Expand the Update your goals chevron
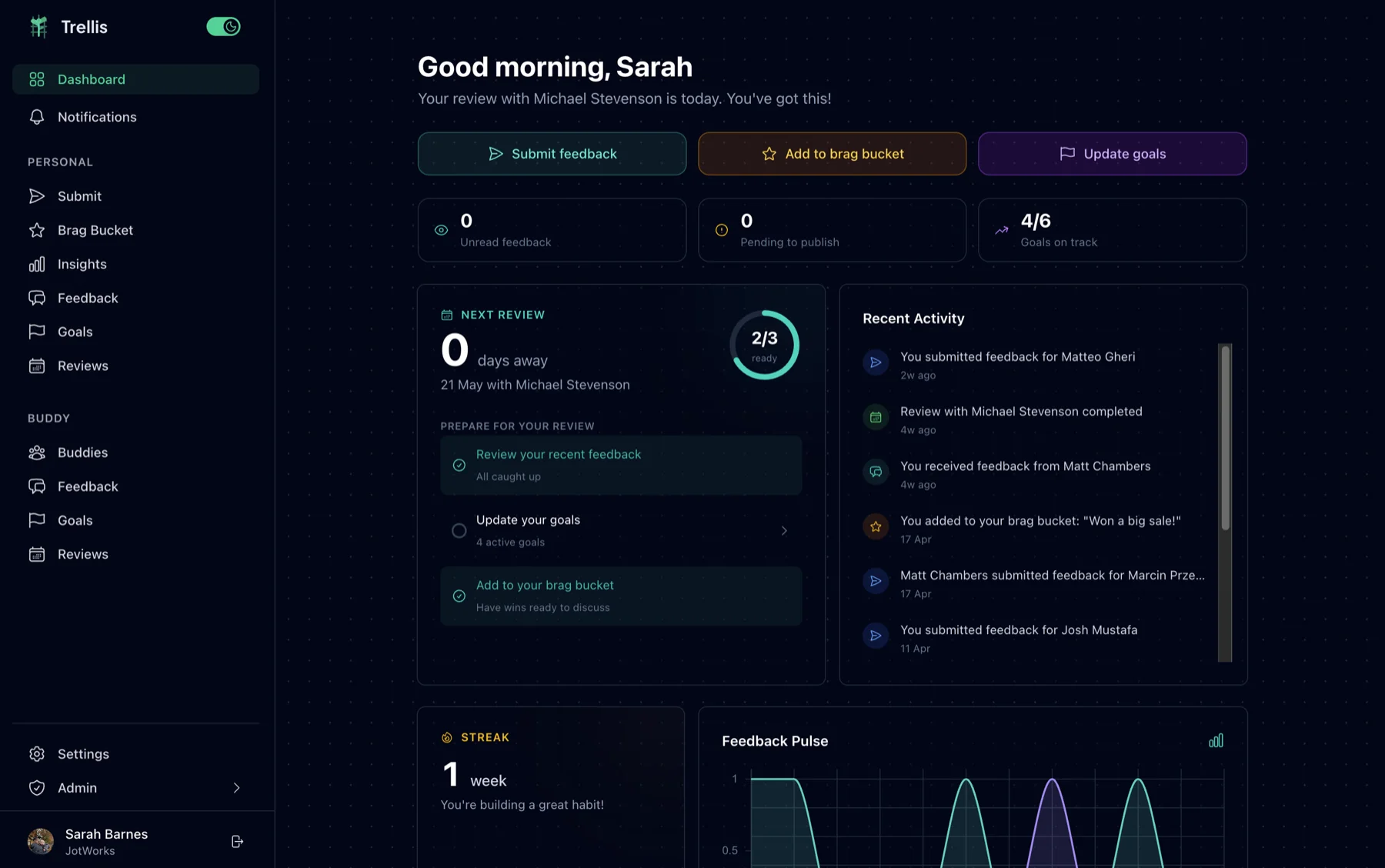The width and height of the screenshot is (1385, 868). [x=784, y=531]
